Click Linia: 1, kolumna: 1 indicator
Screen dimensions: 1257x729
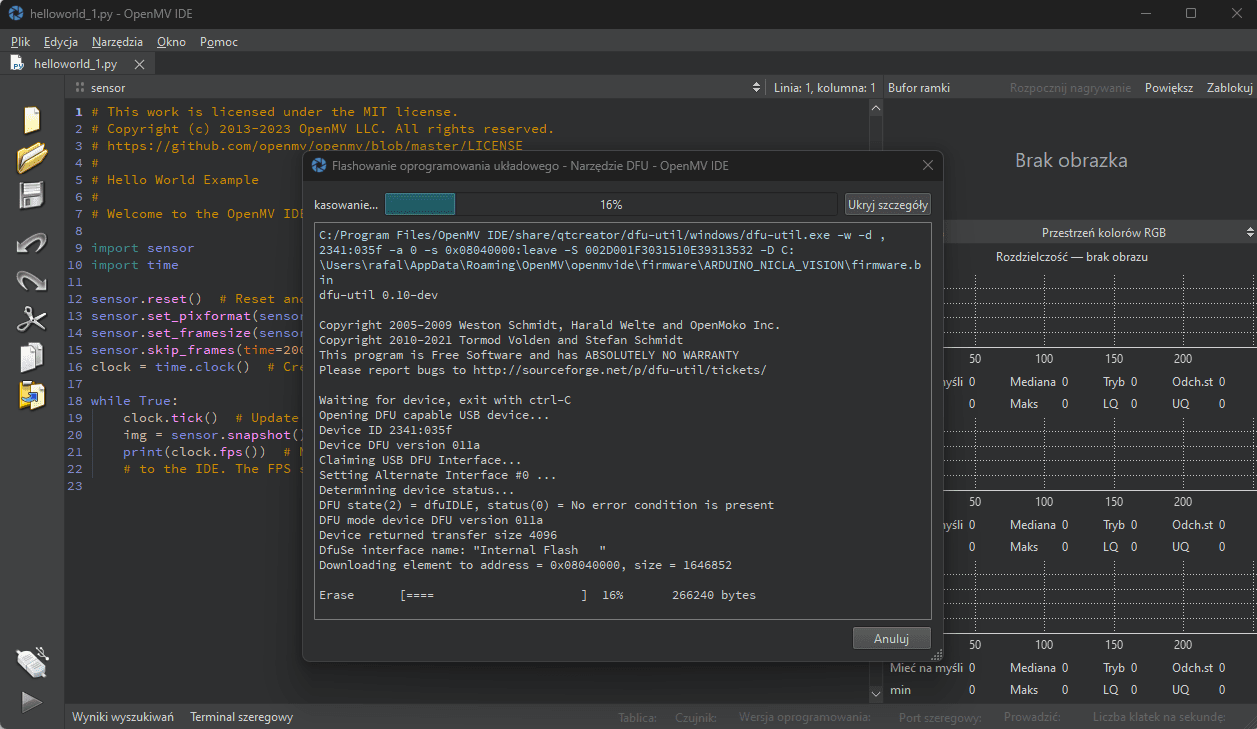pos(825,88)
